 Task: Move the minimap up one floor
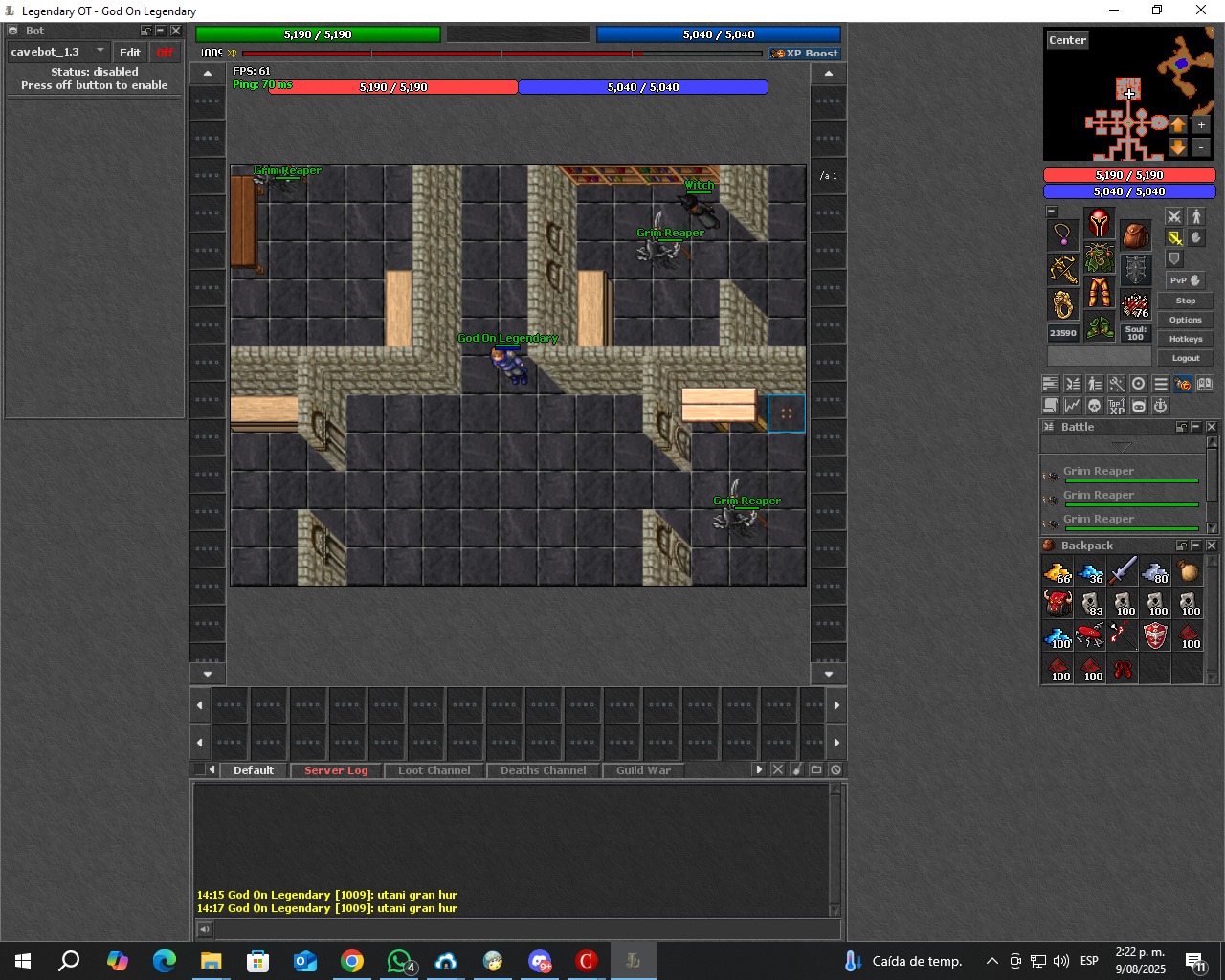pos(1178,124)
